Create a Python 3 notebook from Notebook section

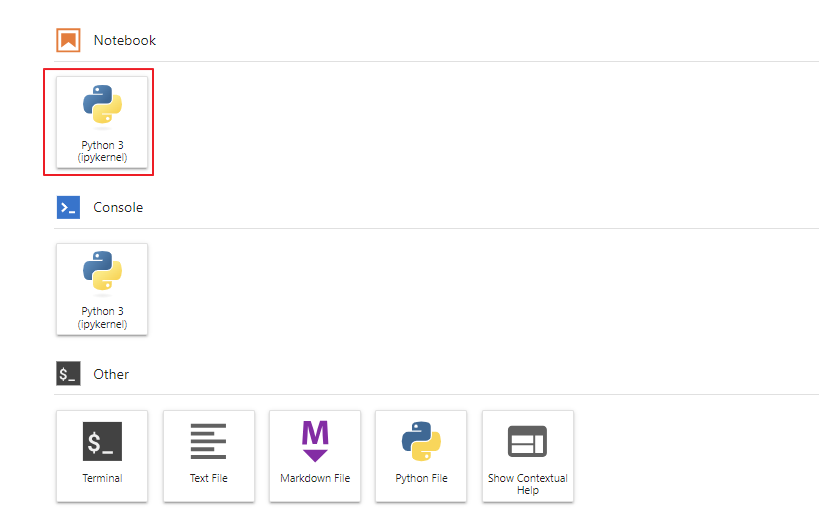click(x=102, y=122)
